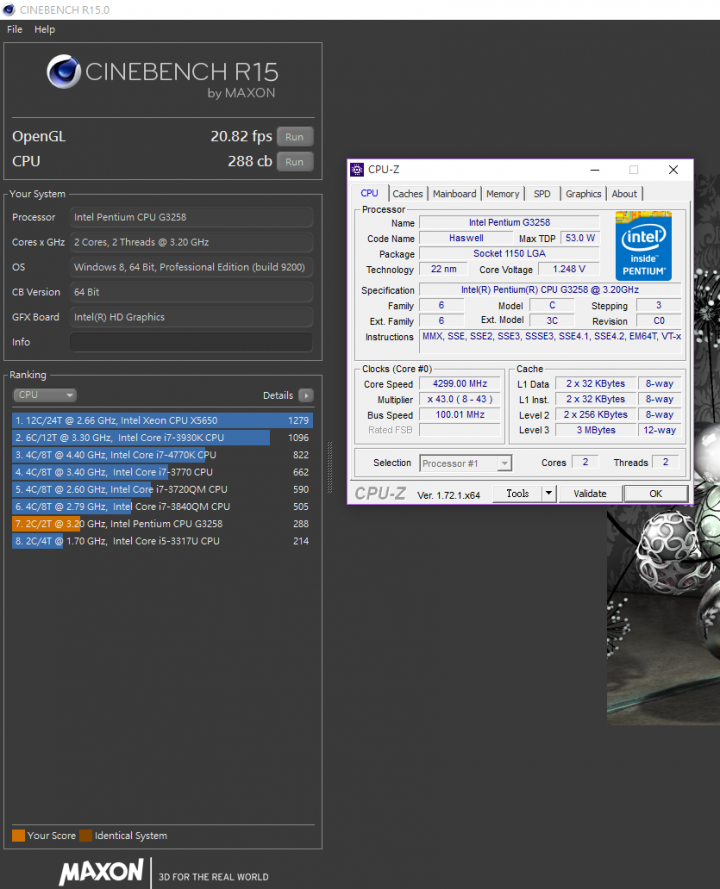
Task: Select the Core i5-3317U ranking row
Action: (x=162, y=541)
